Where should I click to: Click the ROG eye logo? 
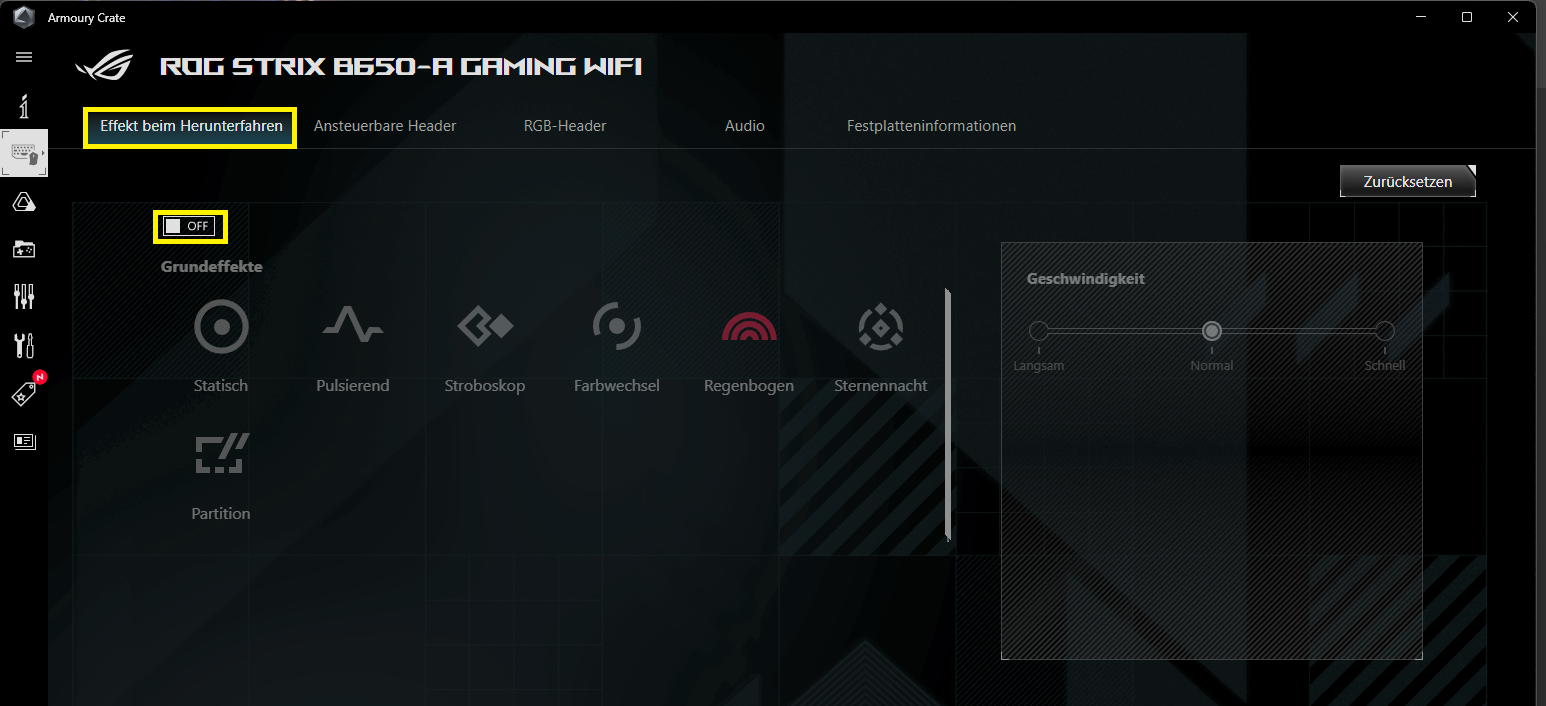pyautogui.click(x=104, y=66)
